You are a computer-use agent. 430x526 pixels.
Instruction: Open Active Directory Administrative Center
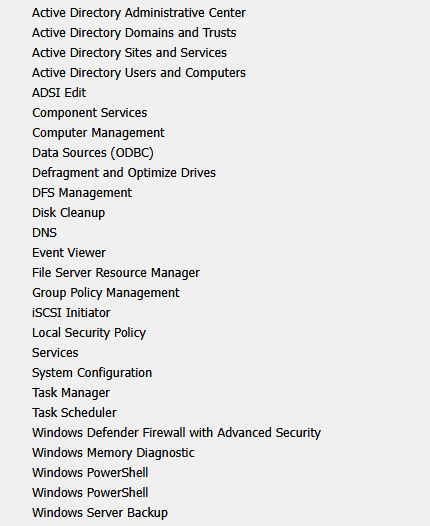(139, 13)
